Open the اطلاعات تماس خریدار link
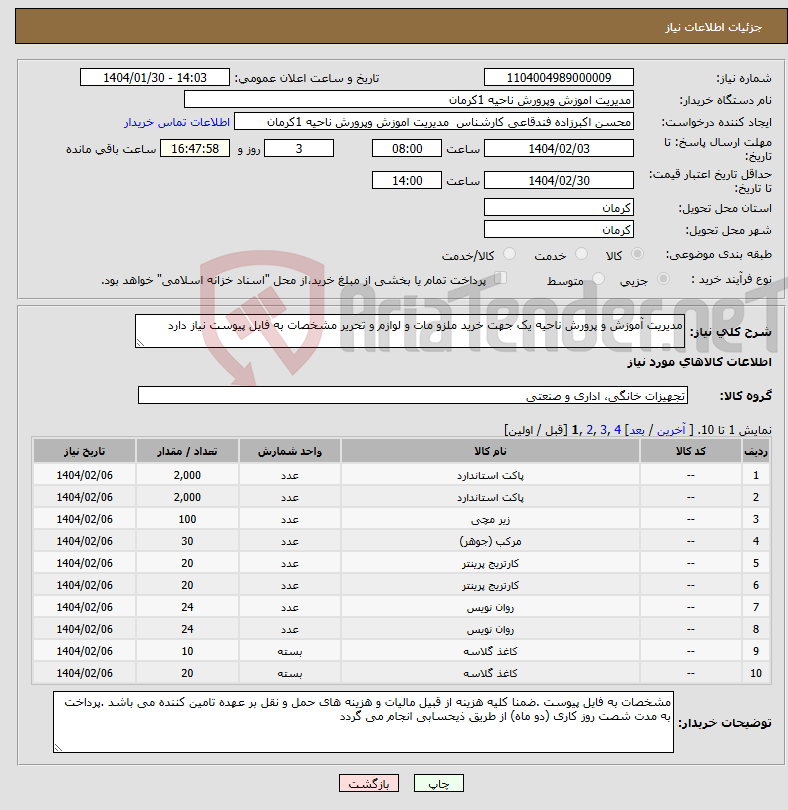 (x=177, y=122)
